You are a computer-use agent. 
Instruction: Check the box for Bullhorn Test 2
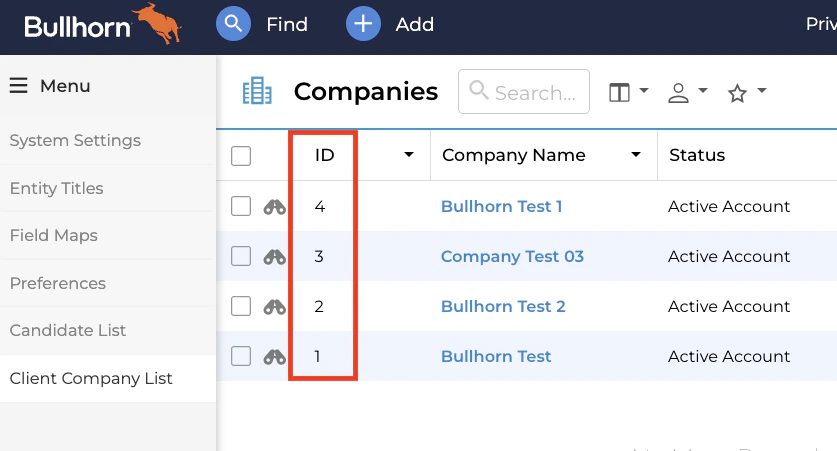241,306
